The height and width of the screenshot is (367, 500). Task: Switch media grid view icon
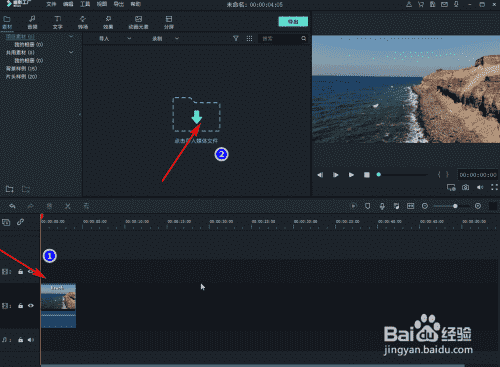(249, 38)
